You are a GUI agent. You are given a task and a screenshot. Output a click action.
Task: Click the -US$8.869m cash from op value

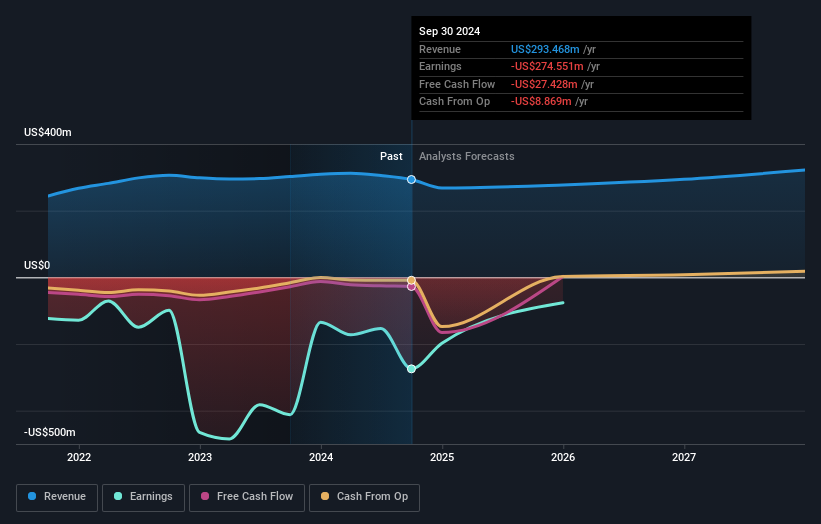[541, 102]
